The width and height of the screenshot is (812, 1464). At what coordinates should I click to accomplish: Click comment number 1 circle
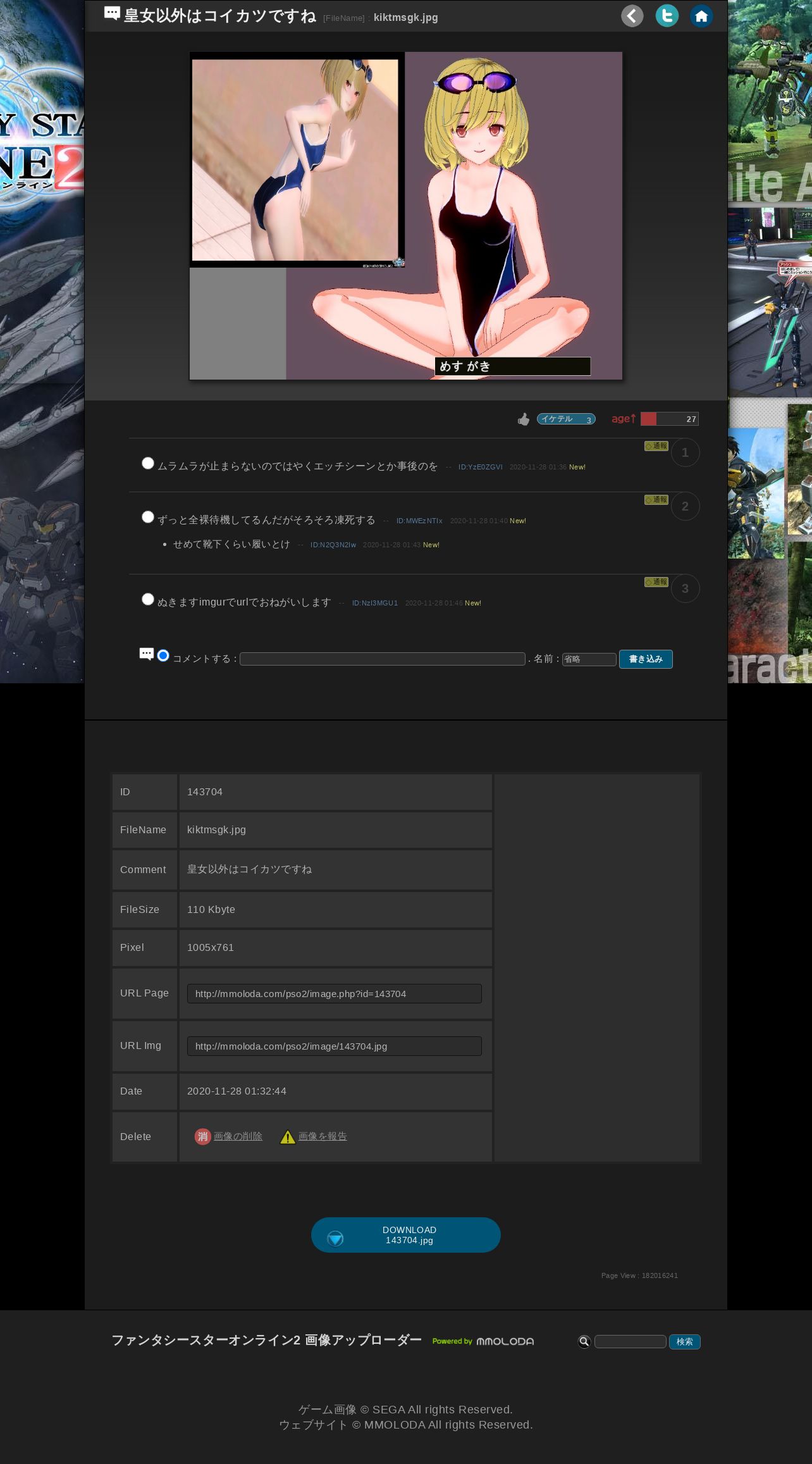point(685,452)
